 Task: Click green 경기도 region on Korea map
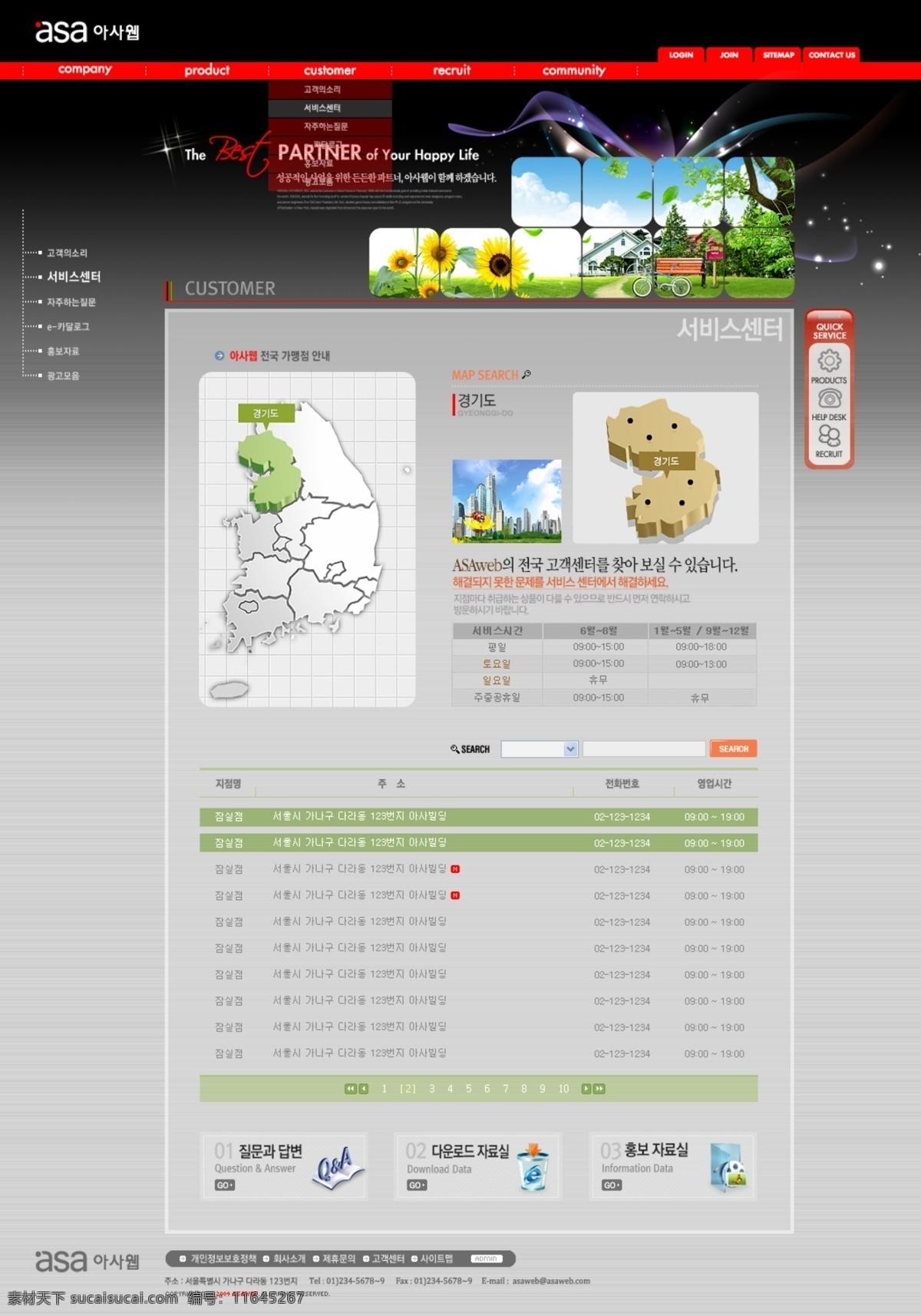pos(269,473)
